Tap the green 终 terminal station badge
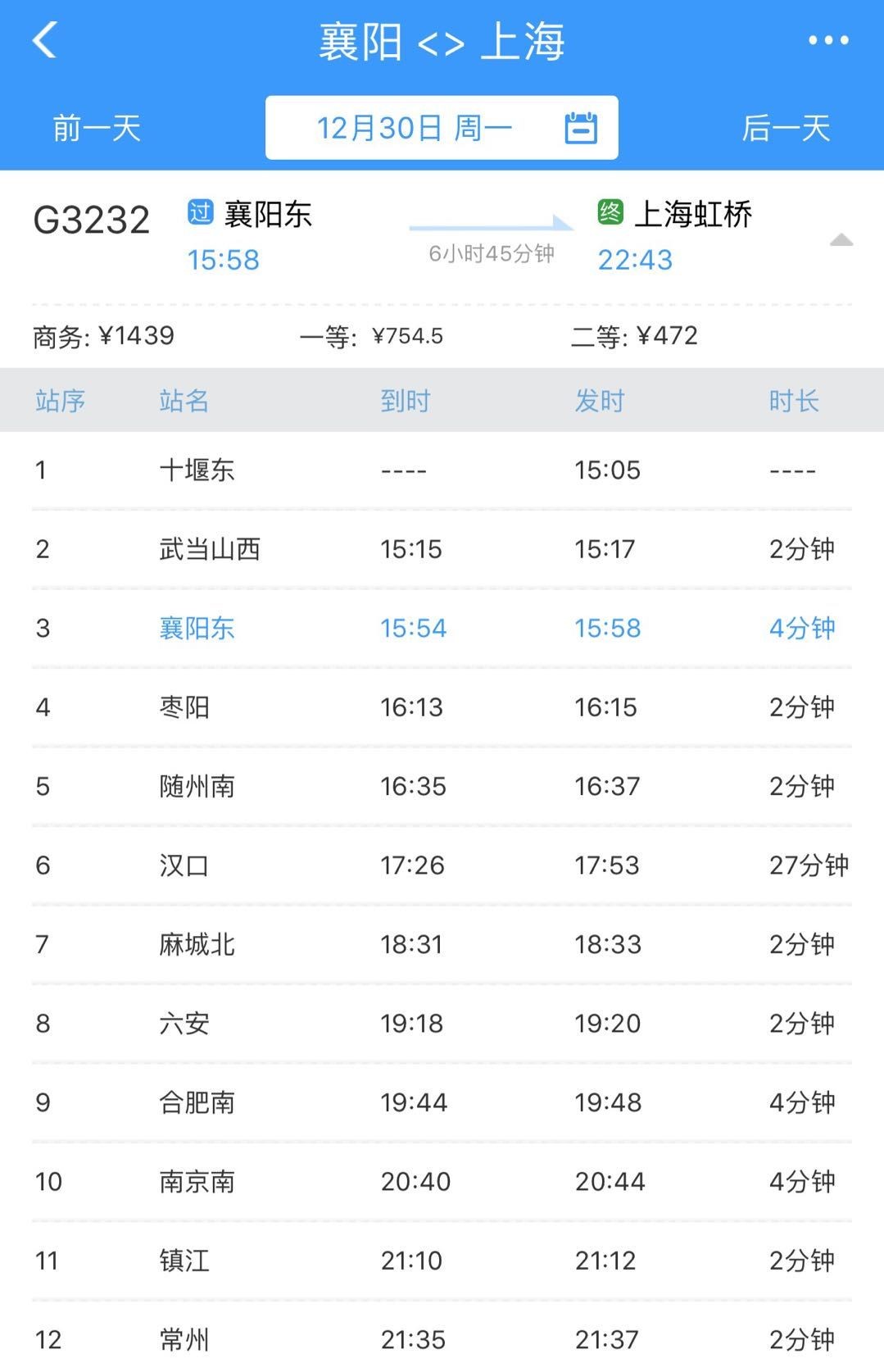 coord(610,212)
